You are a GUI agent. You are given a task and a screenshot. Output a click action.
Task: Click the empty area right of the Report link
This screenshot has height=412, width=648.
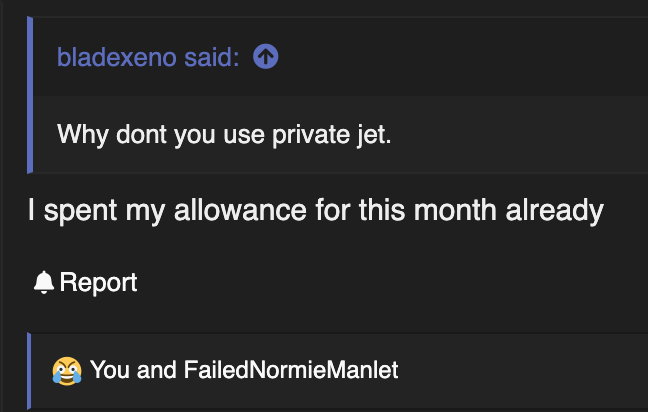click(x=393, y=283)
